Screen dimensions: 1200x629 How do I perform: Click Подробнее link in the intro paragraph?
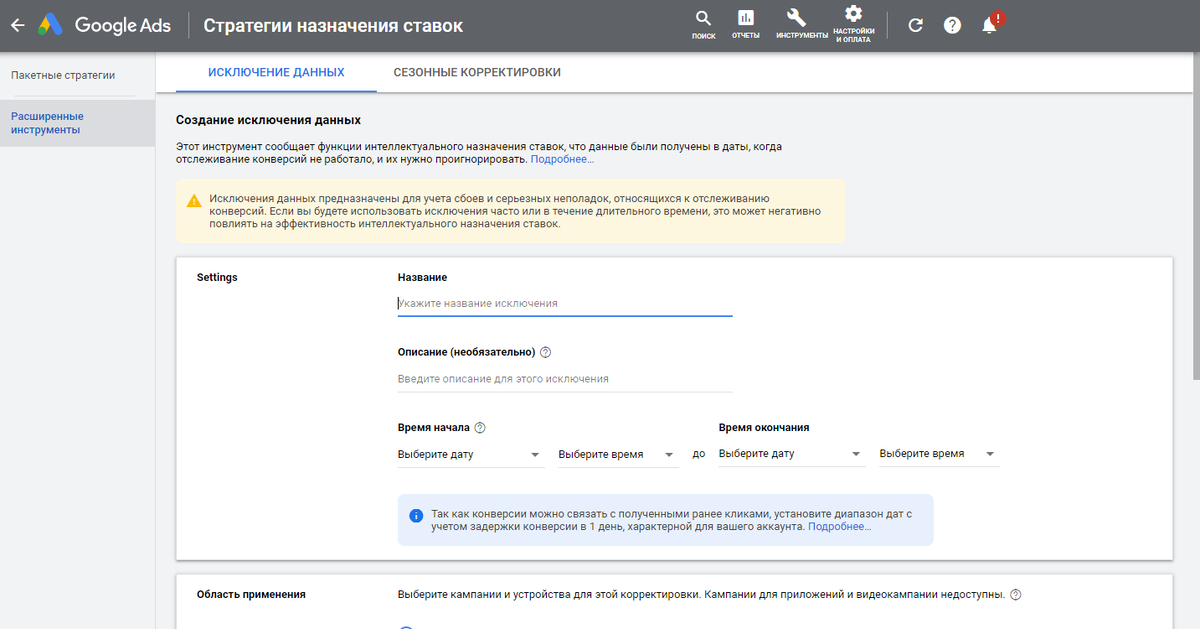562,159
